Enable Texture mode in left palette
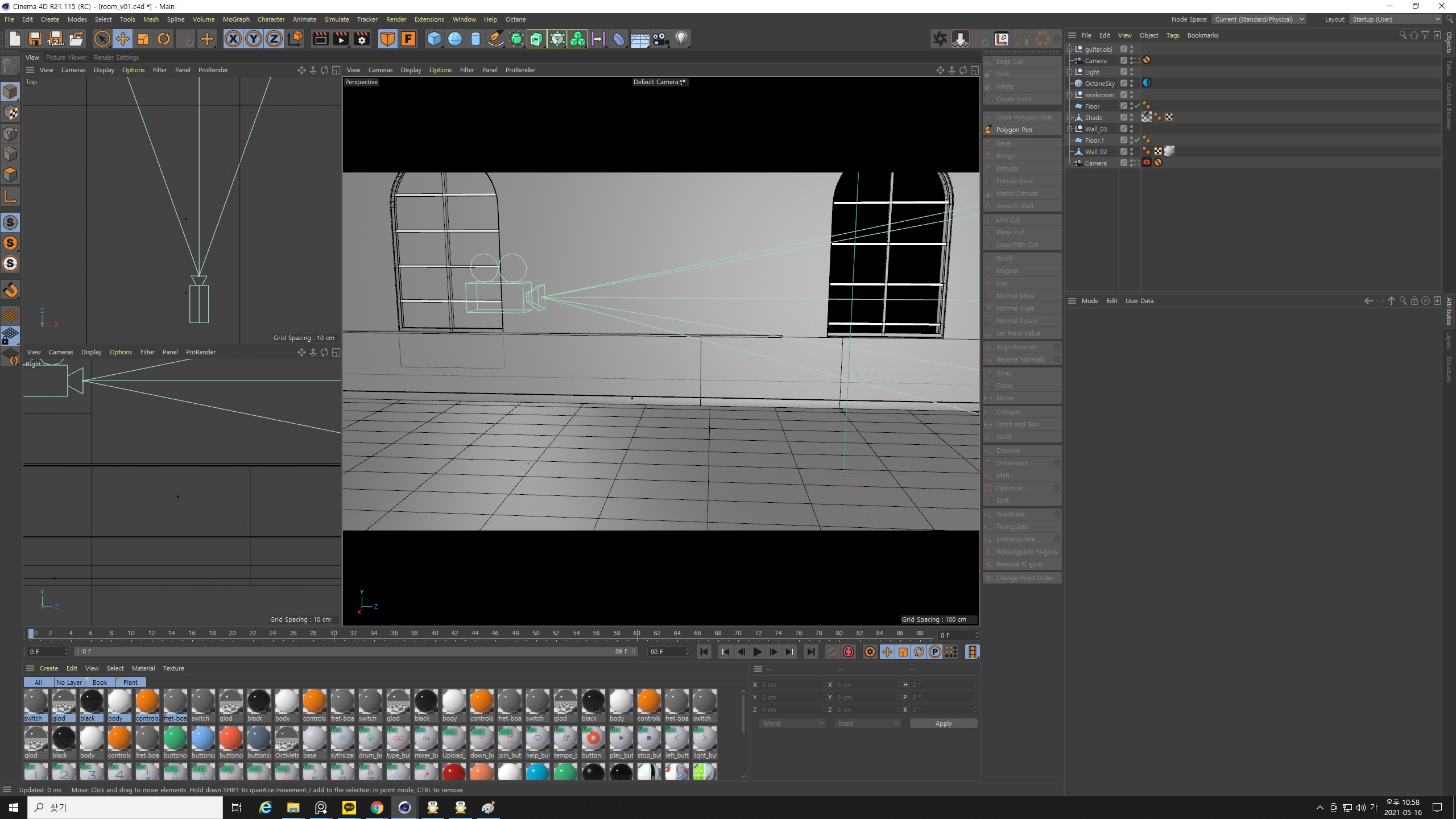The height and width of the screenshot is (819, 1456). click(x=10, y=113)
